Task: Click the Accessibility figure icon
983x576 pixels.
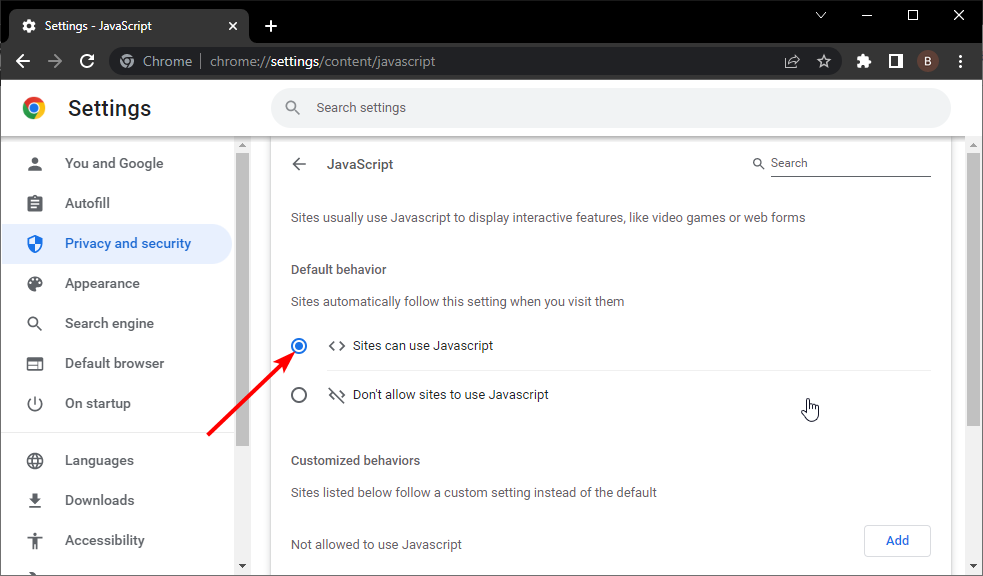Action: 35,540
